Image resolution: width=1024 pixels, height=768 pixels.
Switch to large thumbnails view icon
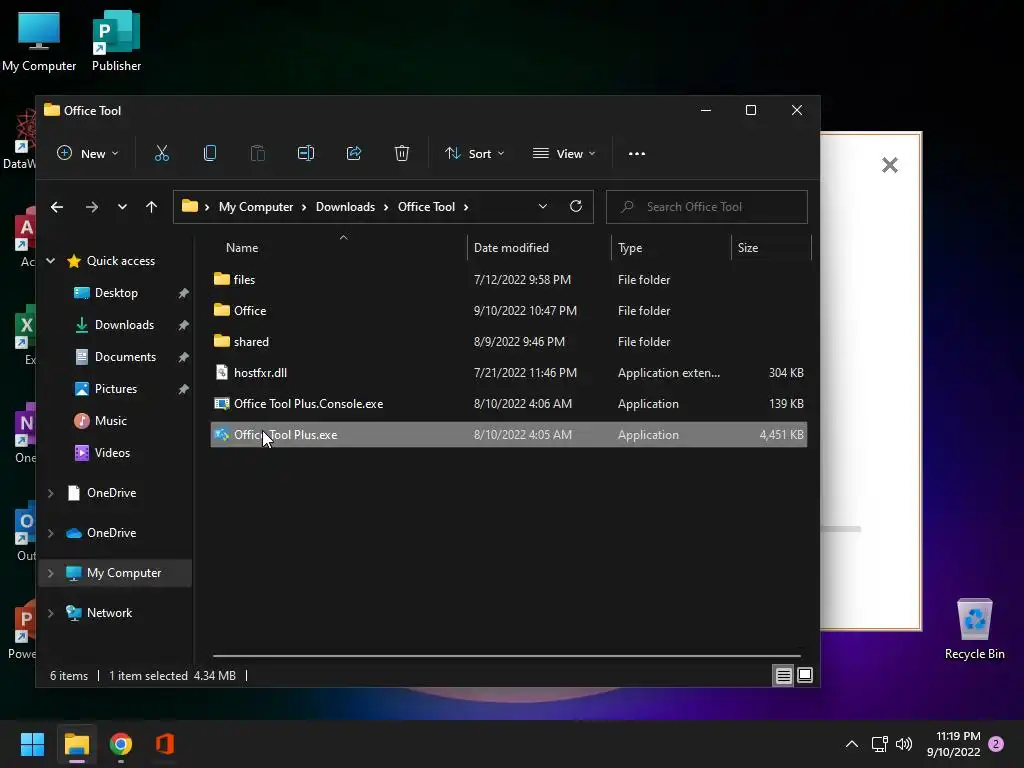click(x=805, y=675)
